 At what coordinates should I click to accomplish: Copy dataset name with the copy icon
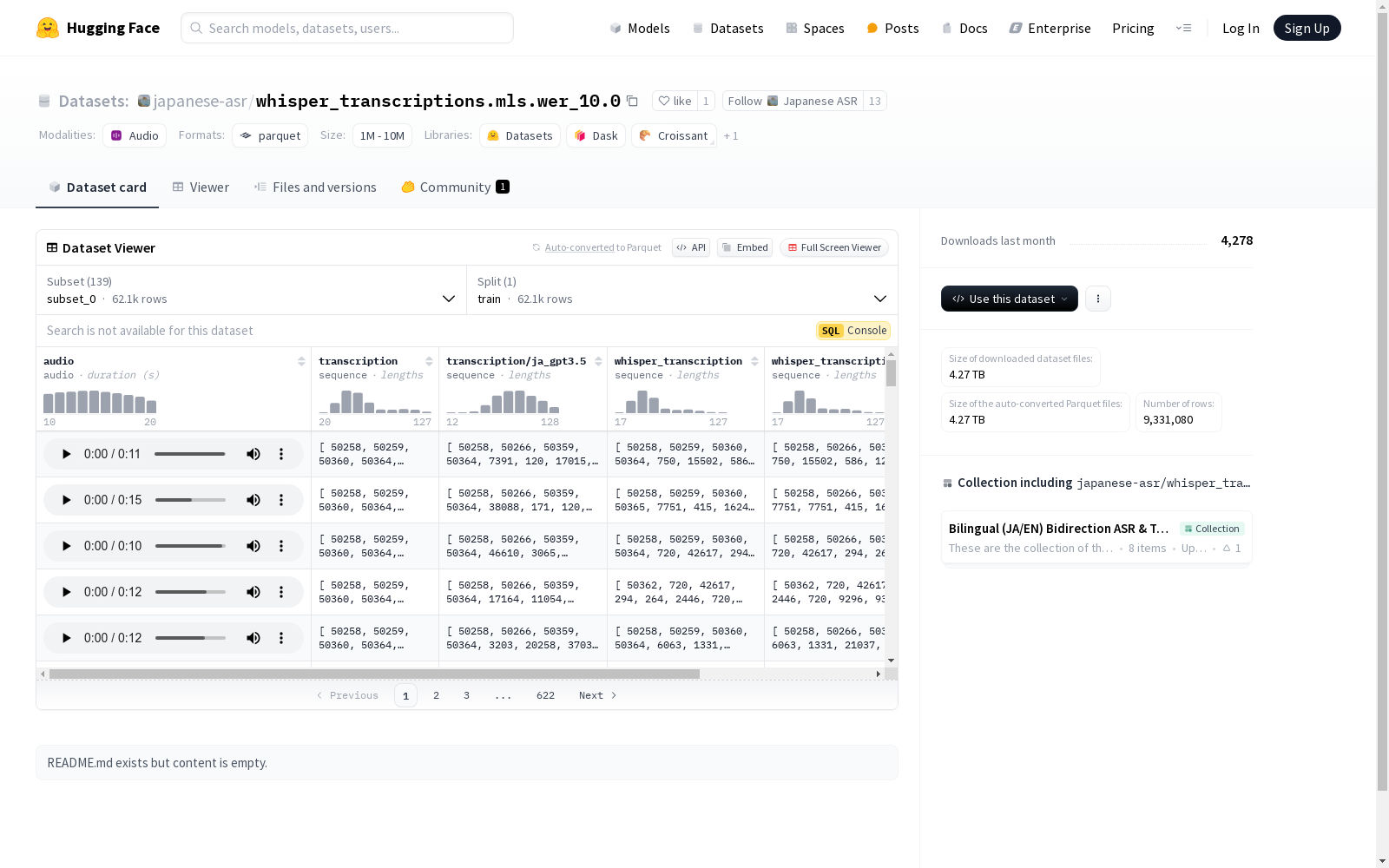[x=632, y=101]
